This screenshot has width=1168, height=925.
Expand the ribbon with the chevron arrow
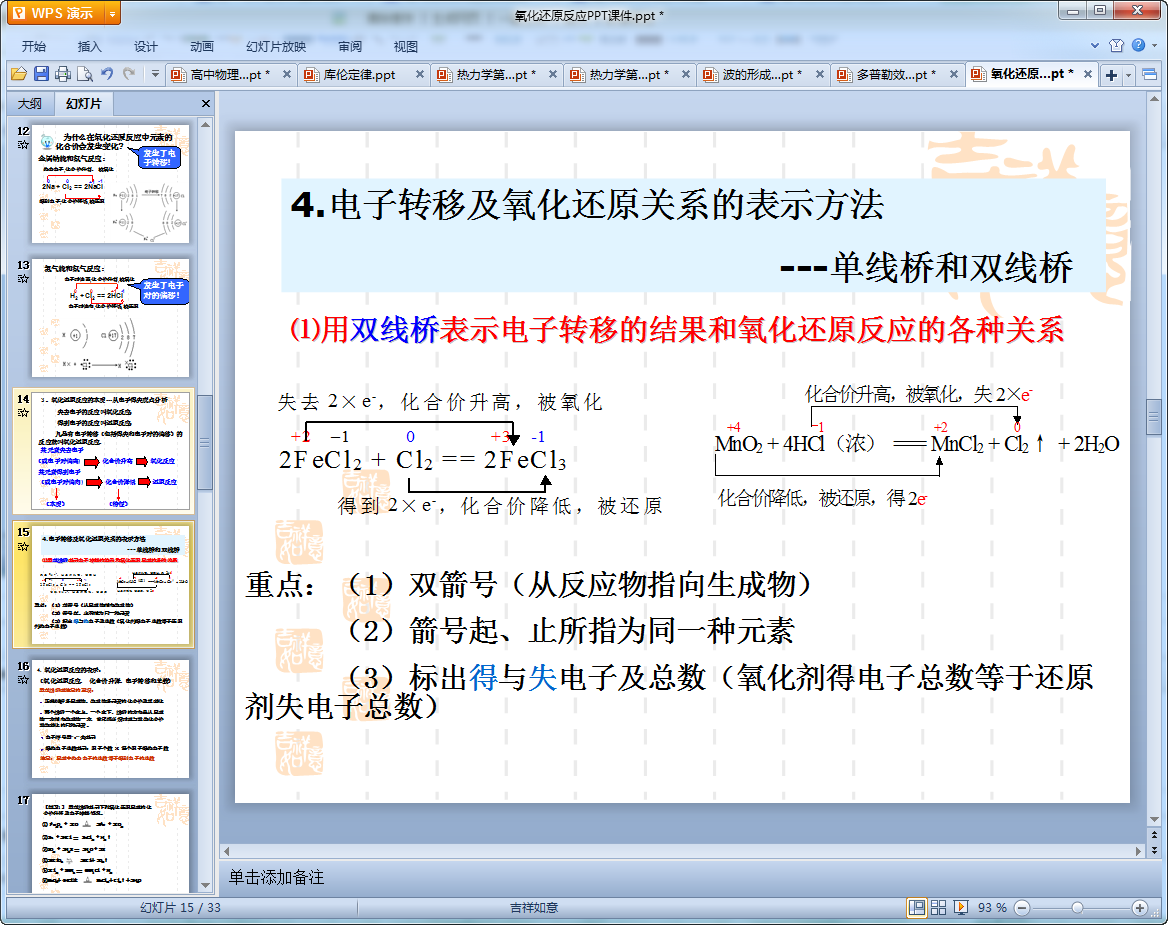(x=1095, y=45)
